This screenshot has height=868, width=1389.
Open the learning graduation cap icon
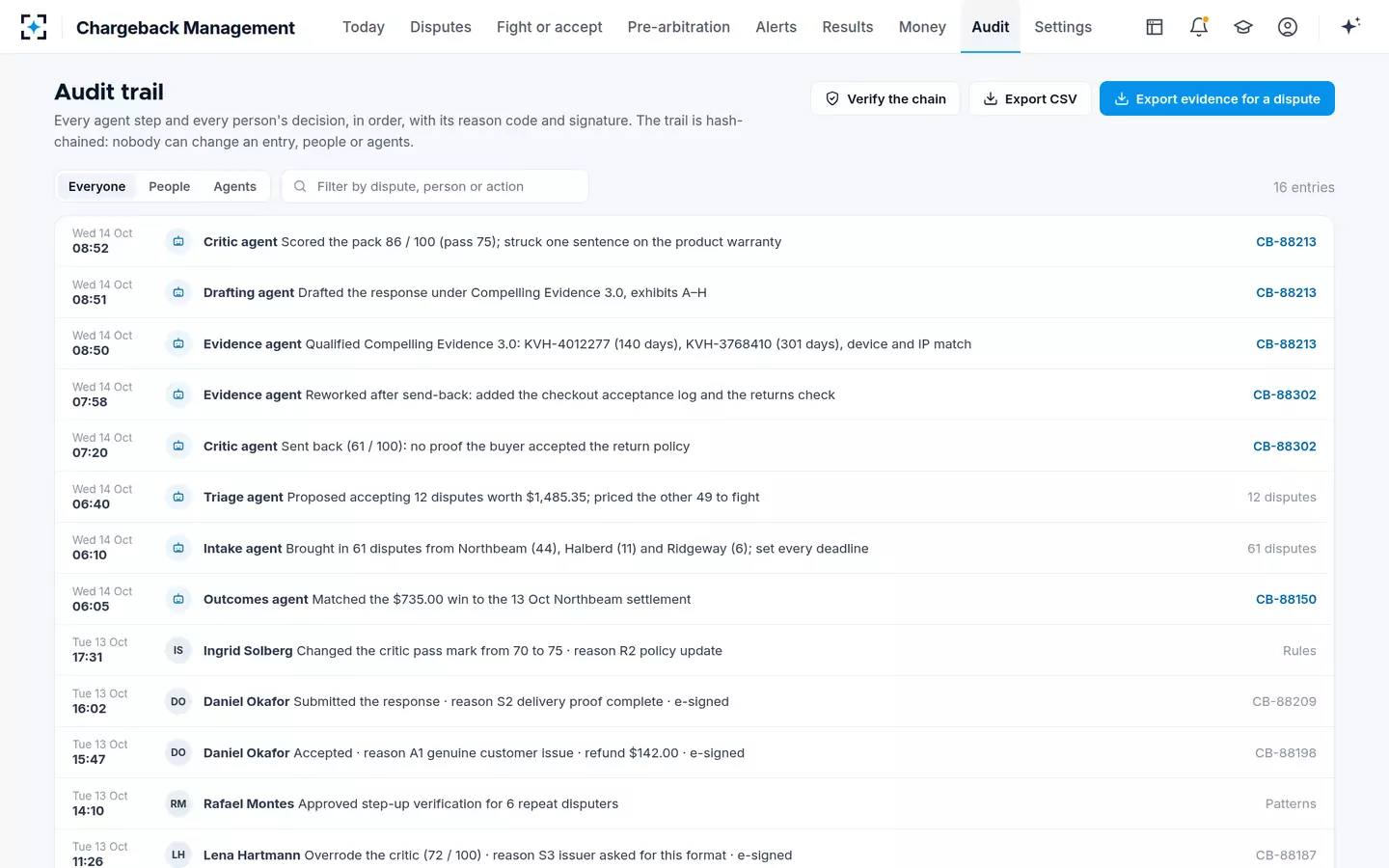(x=1243, y=27)
